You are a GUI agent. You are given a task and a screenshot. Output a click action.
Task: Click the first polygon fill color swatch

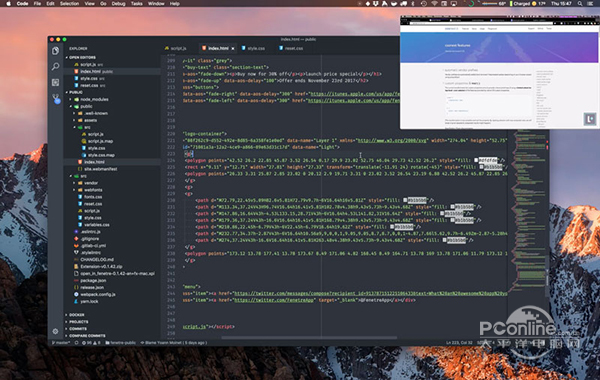pos(476,160)
